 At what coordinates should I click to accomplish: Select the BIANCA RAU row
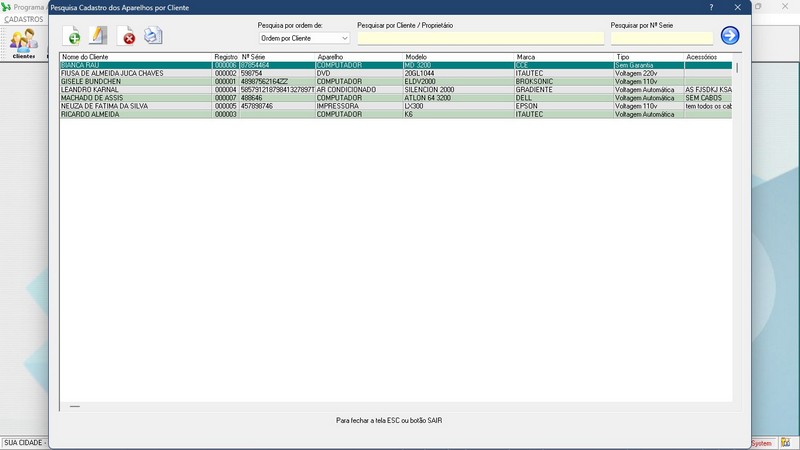(135, 65)
